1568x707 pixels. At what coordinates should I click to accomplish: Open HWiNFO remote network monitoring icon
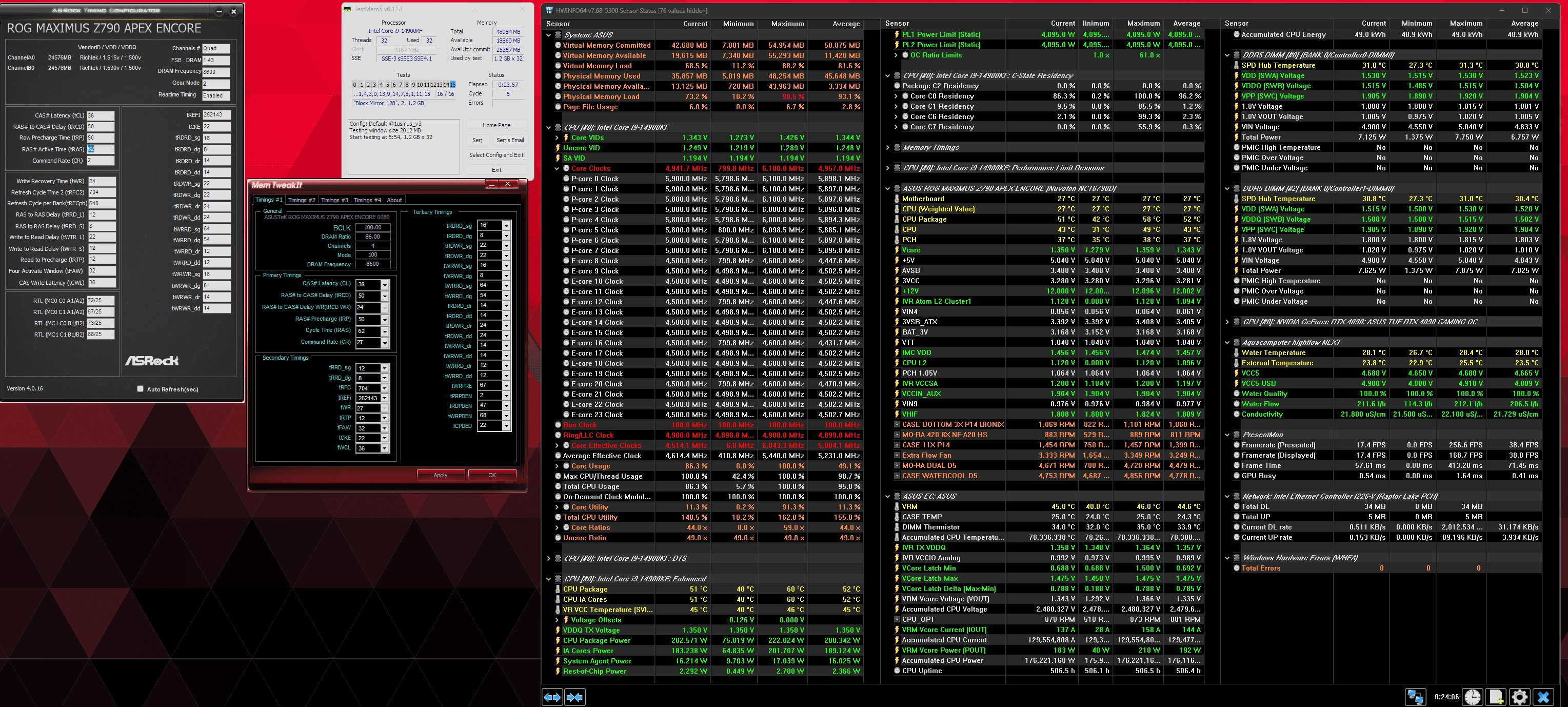tap(1415, 697)
